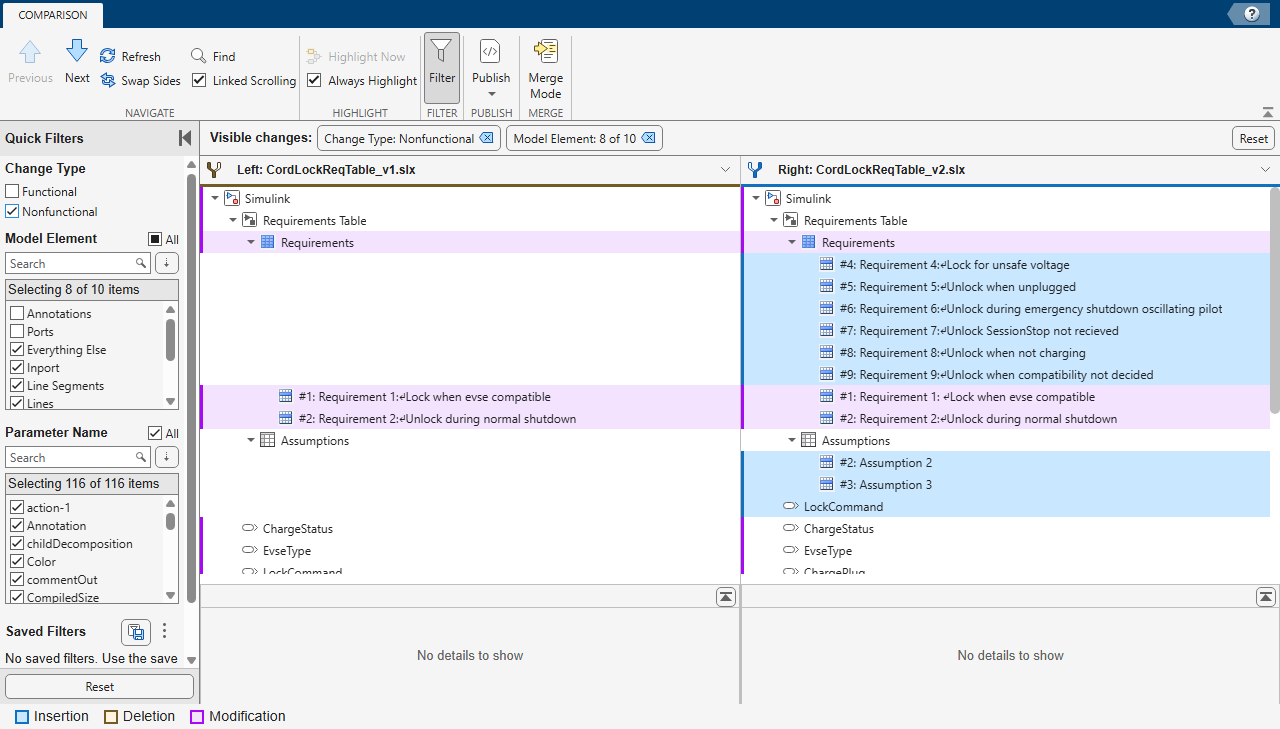1280x729 pixels.
Task: Click the Model Element search sort arrow button
Action: click(167, 263)
